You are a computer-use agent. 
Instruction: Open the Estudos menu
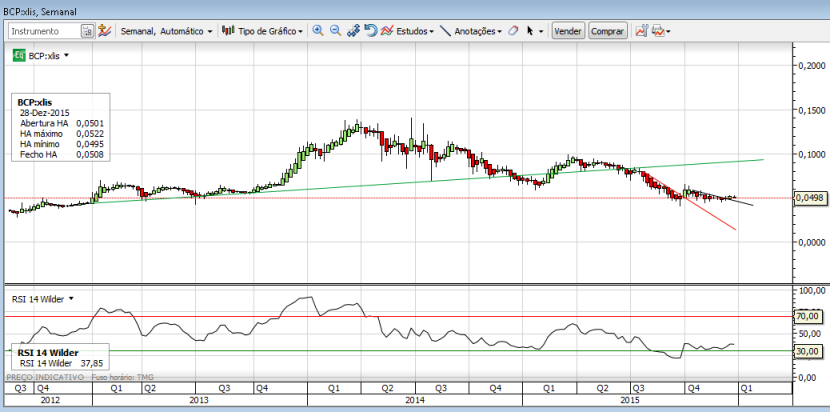[407, 31]
